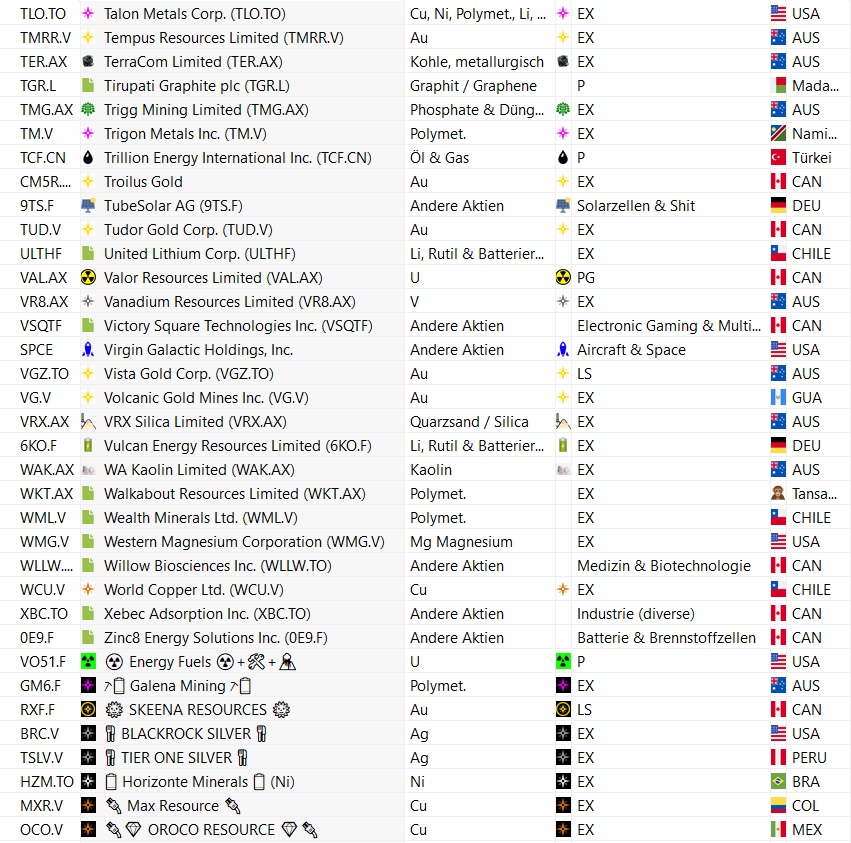Click the Chile flag in the United Lithium row
This screenshot has height=843, width=851.
coord(778,253)
